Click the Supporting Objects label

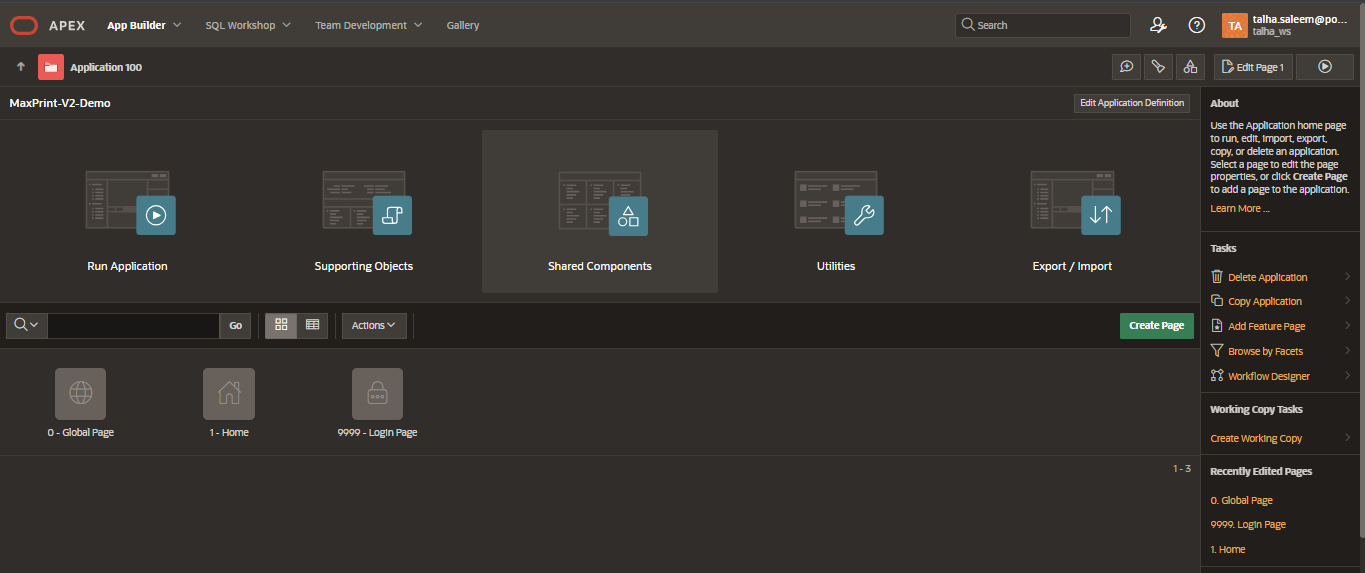pos(363,266)
